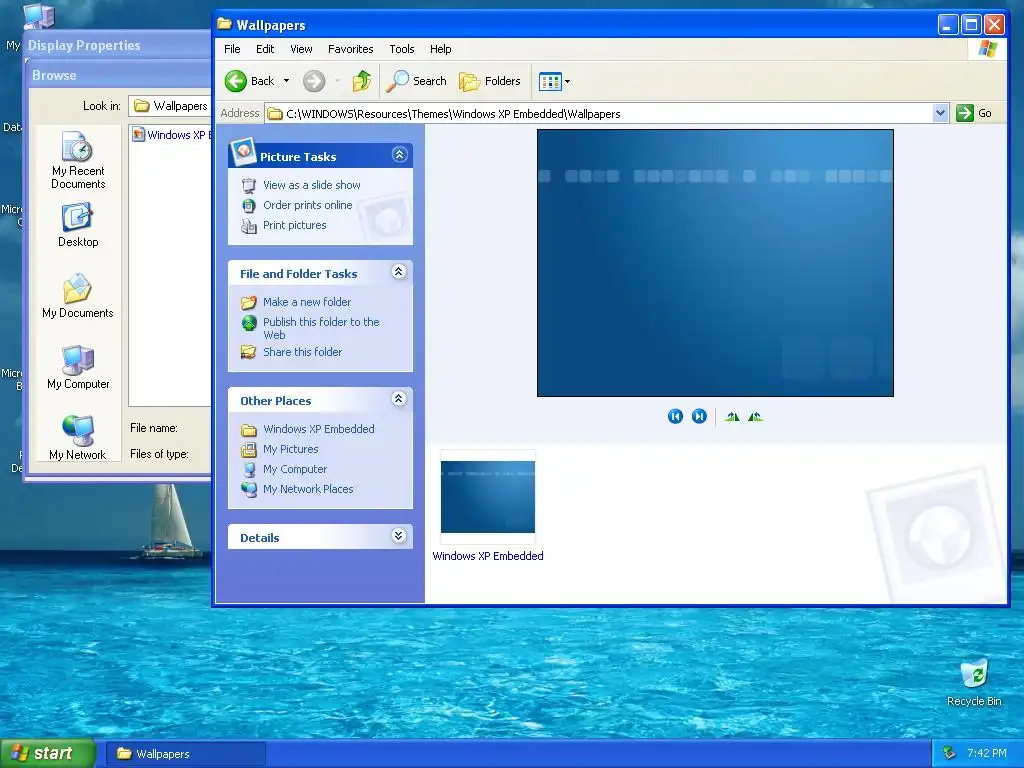Show the previous image in filmstrip
This screenshot has height=768, width=1024.
(x=675, y=416)
